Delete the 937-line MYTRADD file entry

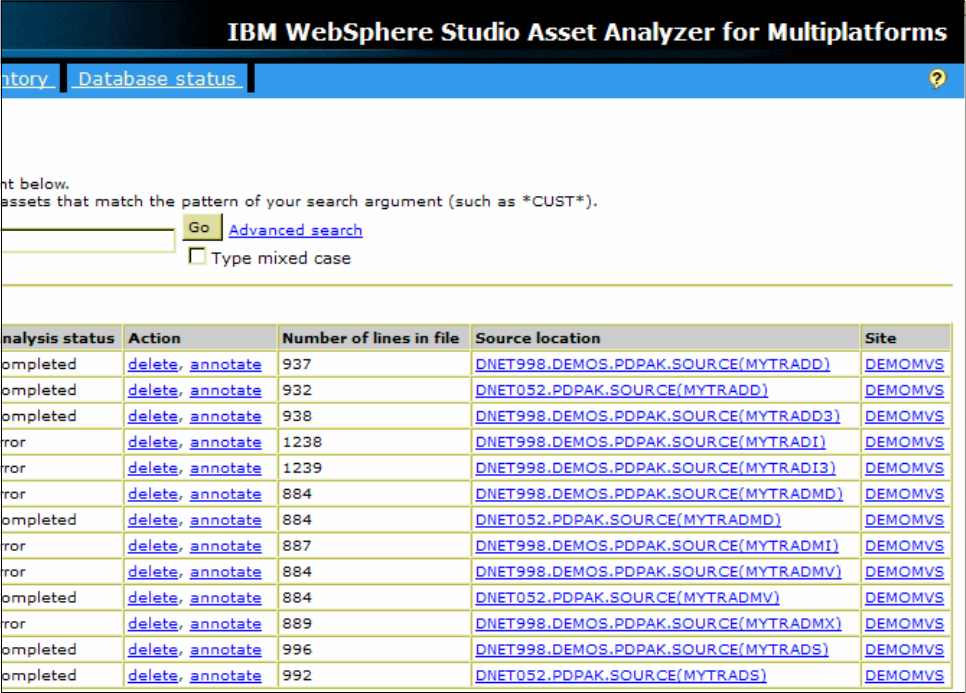point(153,365)
